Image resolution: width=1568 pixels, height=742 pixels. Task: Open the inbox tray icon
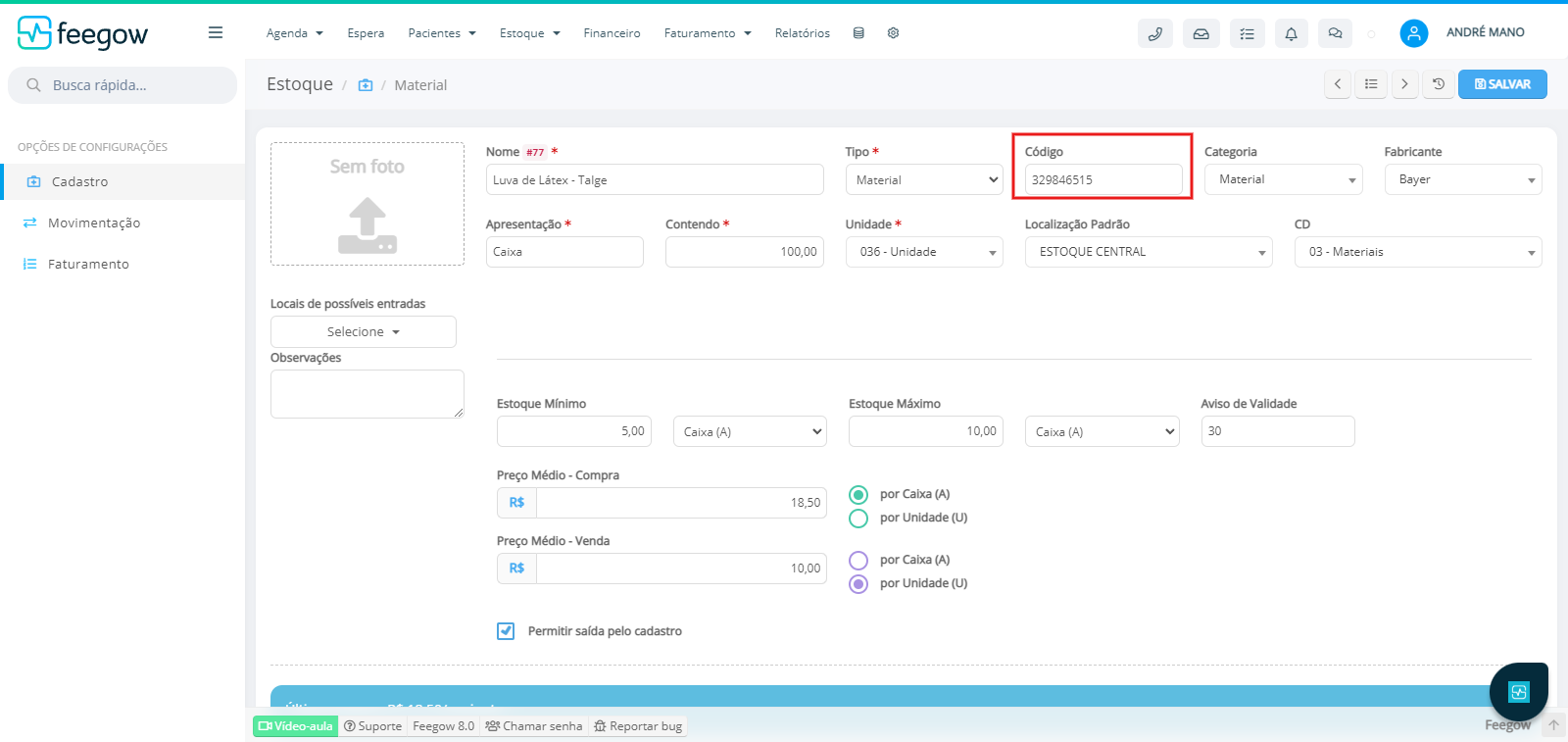coord(1200,33)
